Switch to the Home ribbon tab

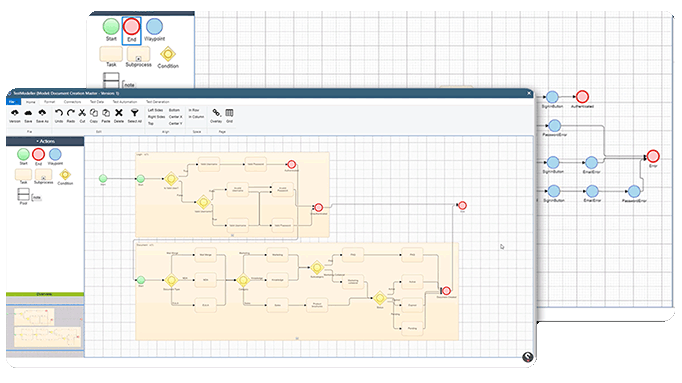(x=30, y=102)
